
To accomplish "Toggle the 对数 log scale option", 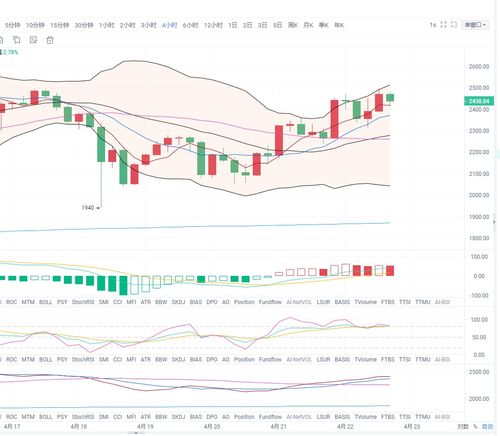I will click(463, 427).
